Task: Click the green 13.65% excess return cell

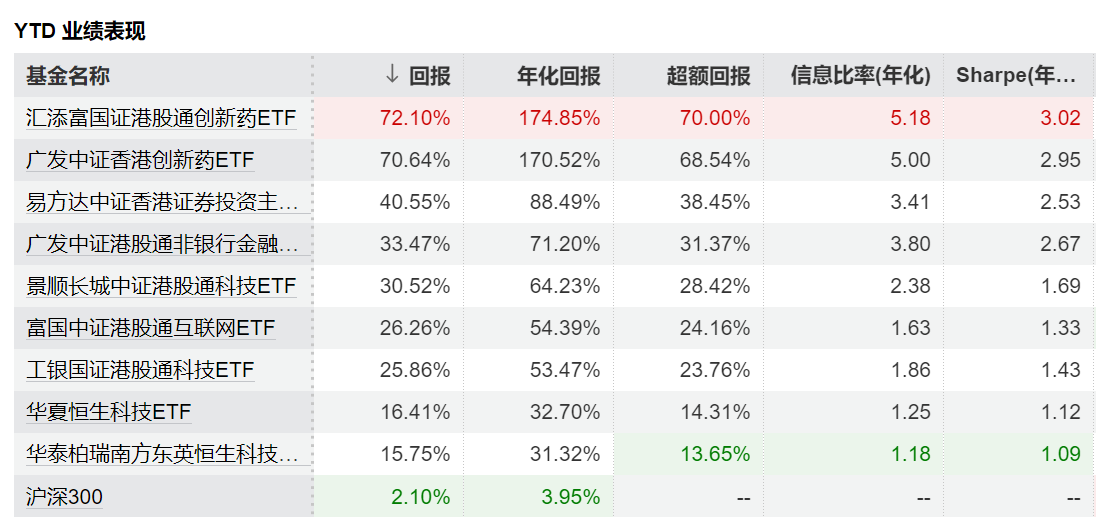Action: 715,454
